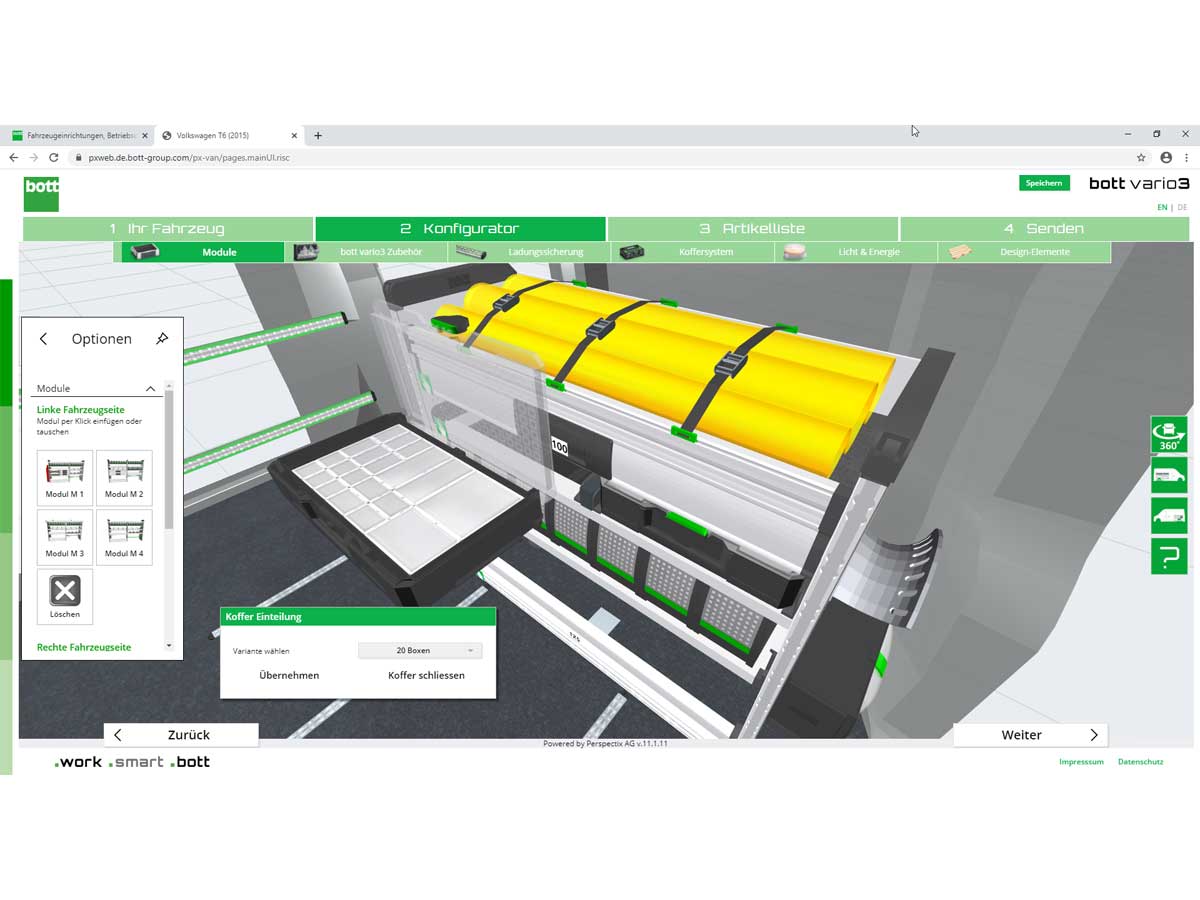Open the Chrome three-dot menu
Viewport: 1200px width, 900px height.
(x=1187, y=158)
